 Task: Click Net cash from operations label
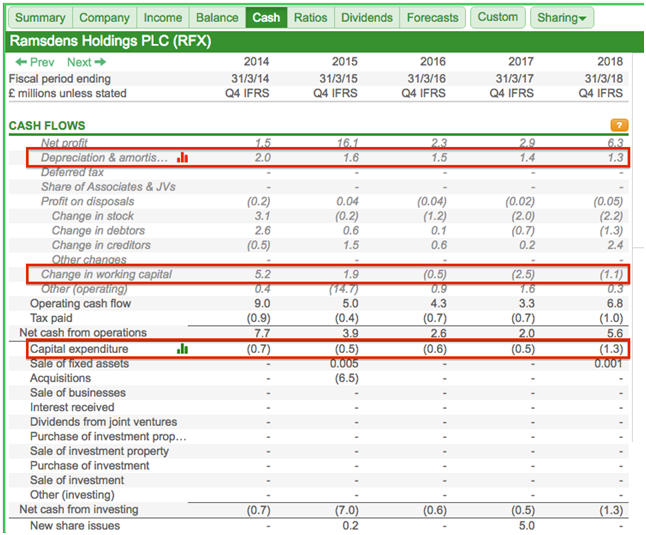[x=83, y=332]
